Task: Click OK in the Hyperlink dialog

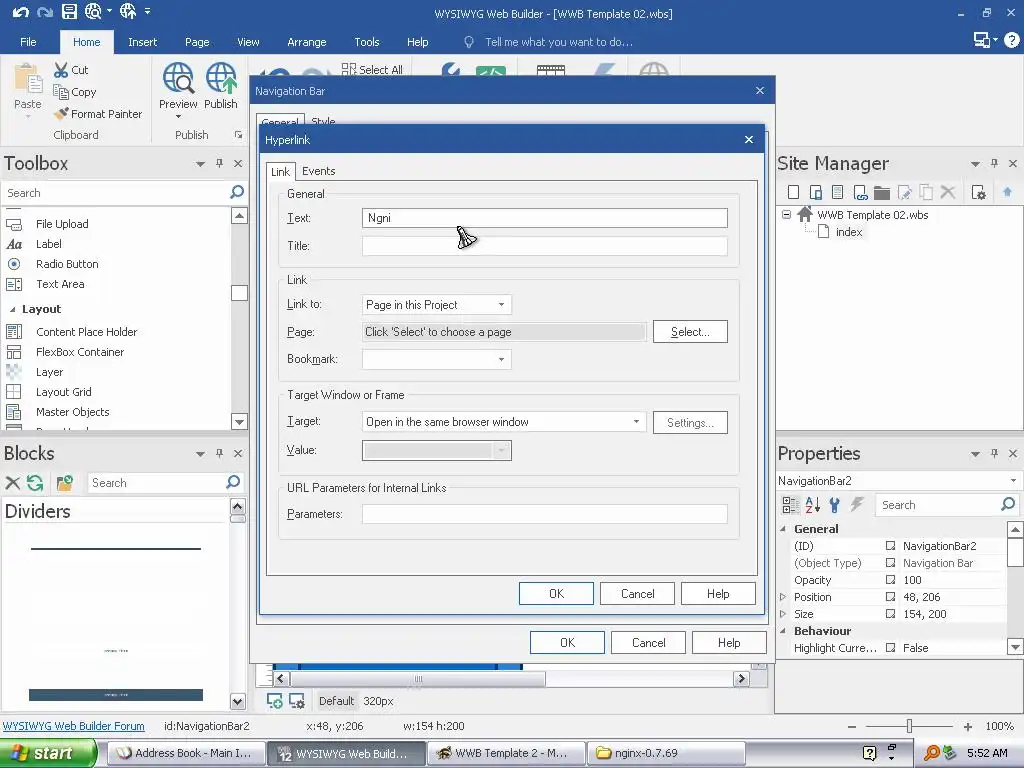Action: [556, 594]
